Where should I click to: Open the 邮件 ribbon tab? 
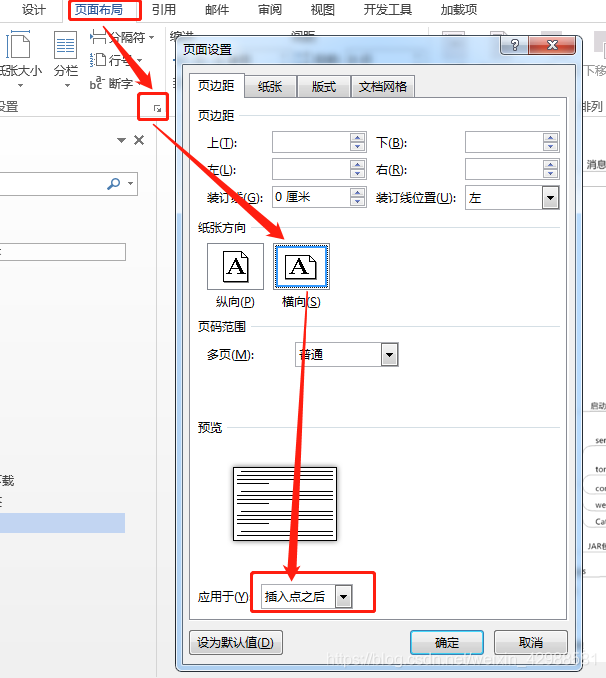coord(217,10)
